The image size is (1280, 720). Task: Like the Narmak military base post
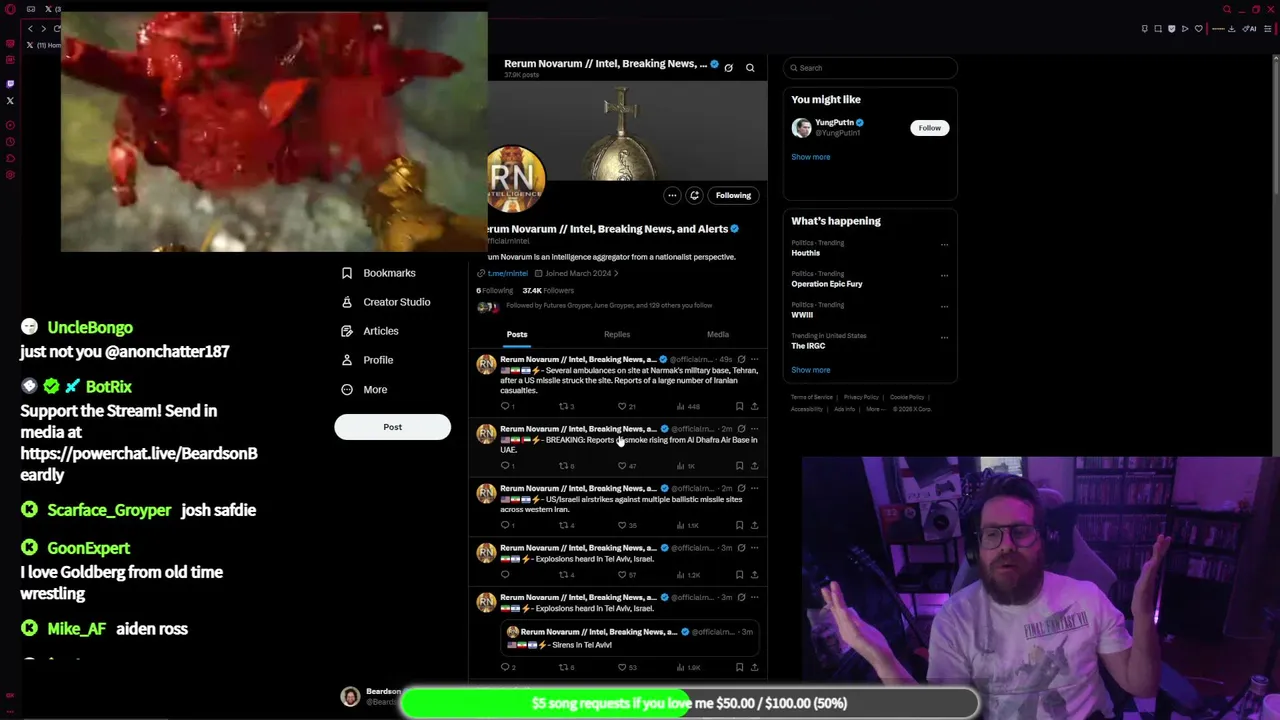point(622,407)
